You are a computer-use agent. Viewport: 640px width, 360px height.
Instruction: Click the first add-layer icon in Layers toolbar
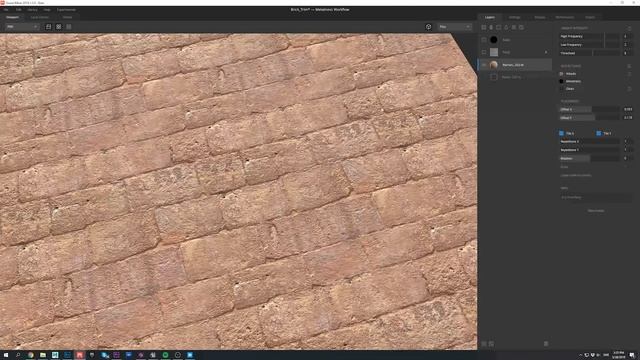(x=484, y=27)
